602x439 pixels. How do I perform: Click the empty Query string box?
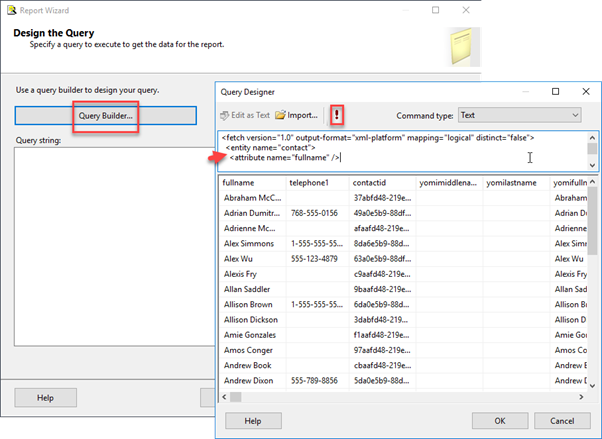[114, 247]
